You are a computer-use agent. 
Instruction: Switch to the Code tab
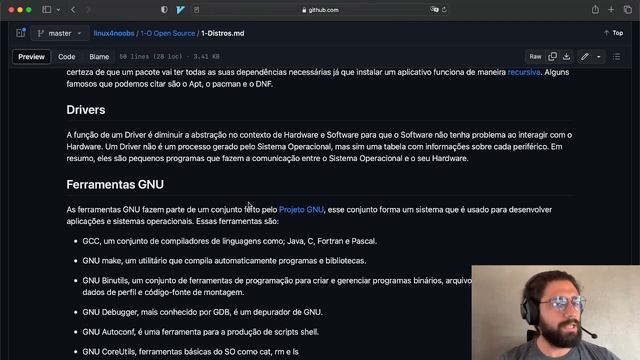pyautogui.click(x=67, y=57)
